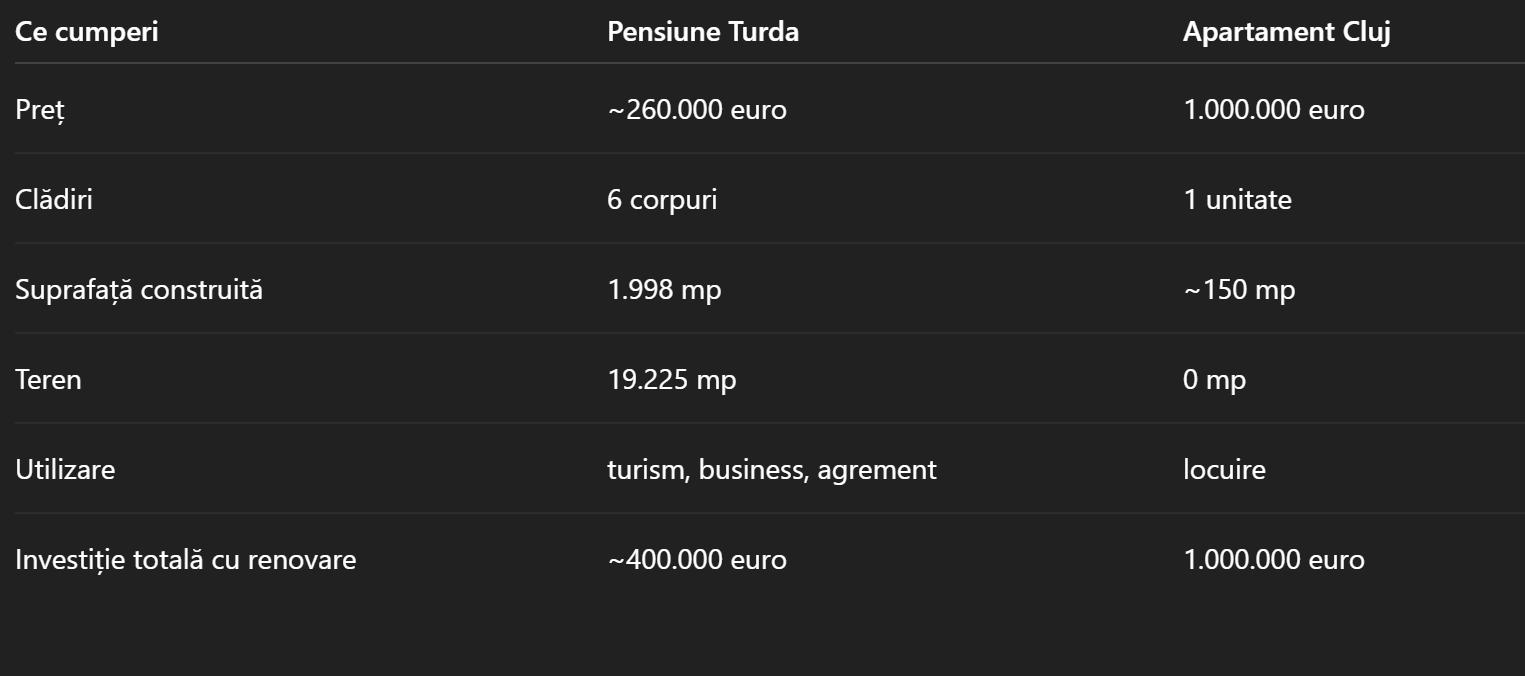Viewport: 1525px width, 676px height.
Task: Click the "~260.000 euro" price cell
Action: [x=697, y=110]
